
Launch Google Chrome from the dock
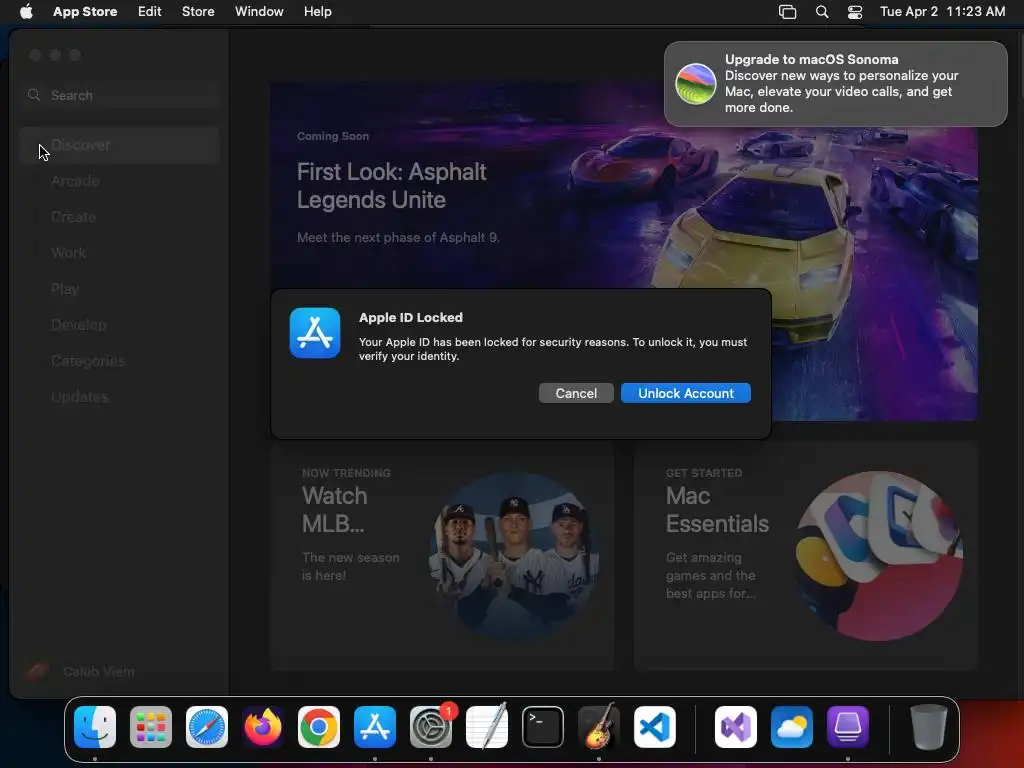(x=319, y=727)
